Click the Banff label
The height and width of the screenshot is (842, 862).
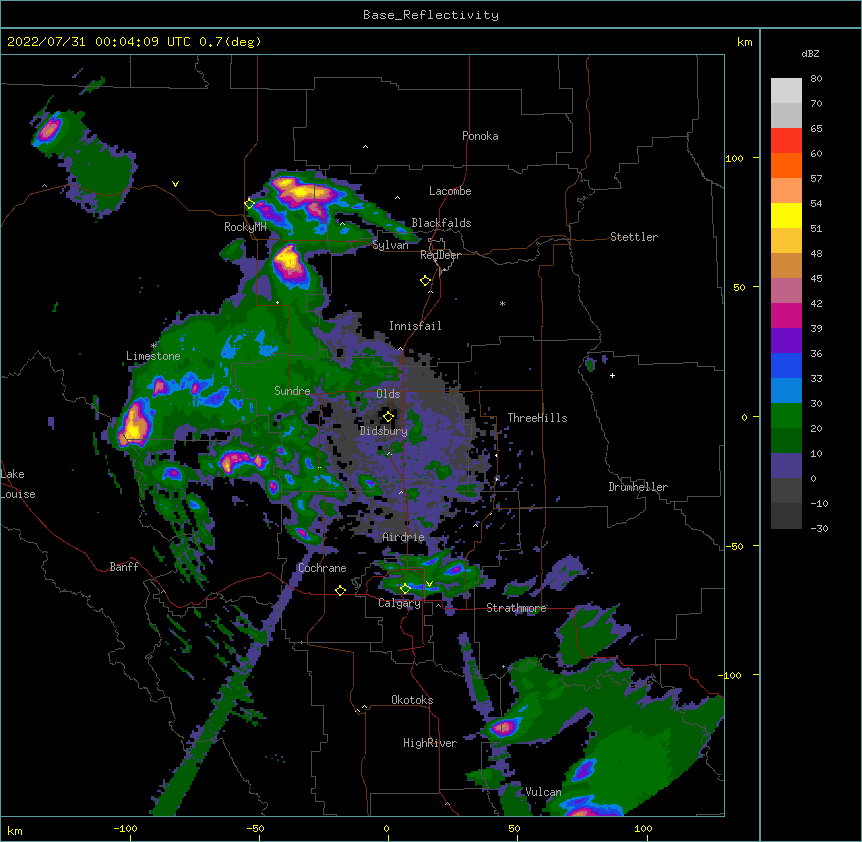tap(124, 567)
